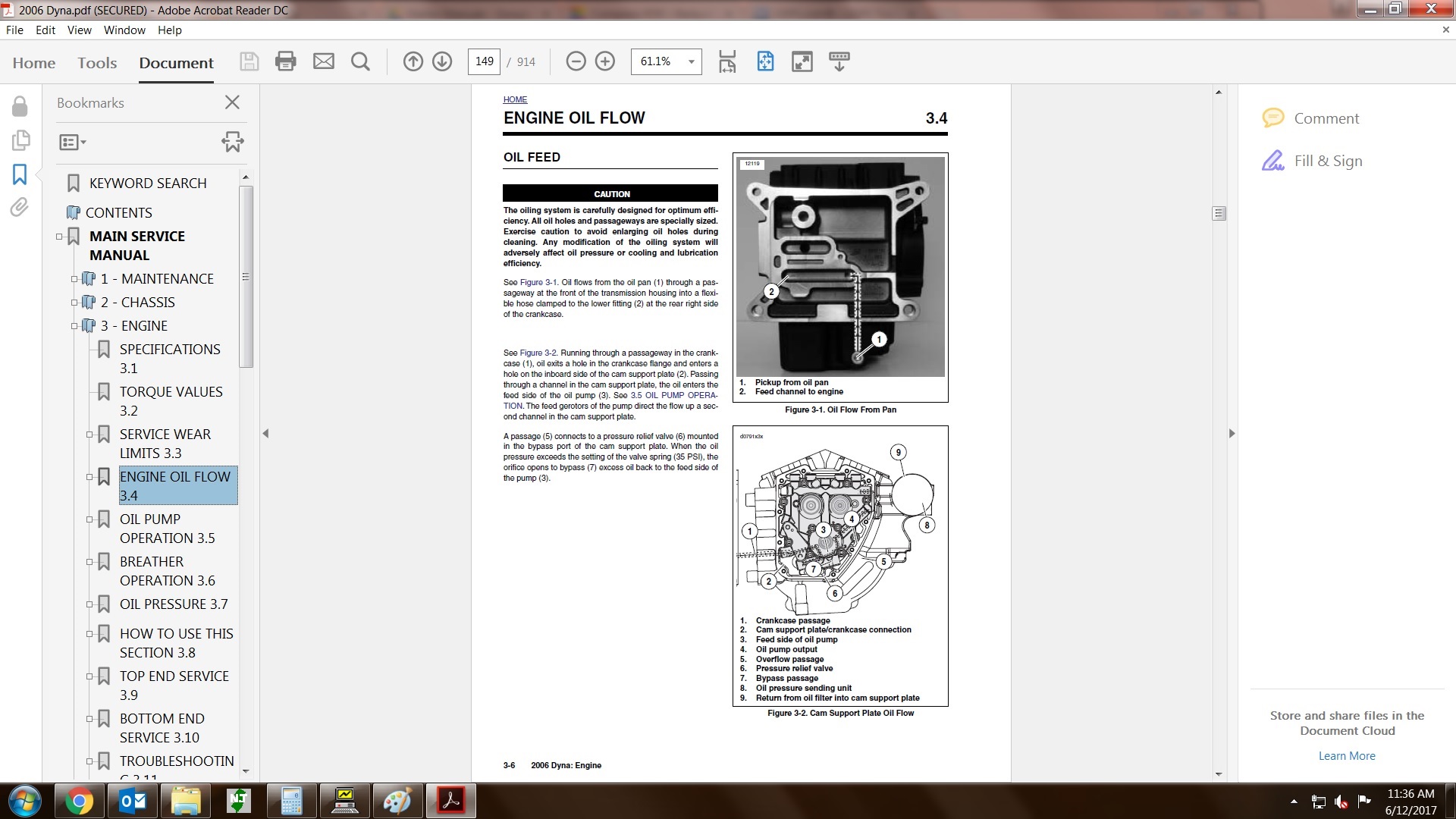The width and height of the screenshot is (1456, 819).
Task: Open the Find text magnifier tool
Action: (x=361, y=61)
